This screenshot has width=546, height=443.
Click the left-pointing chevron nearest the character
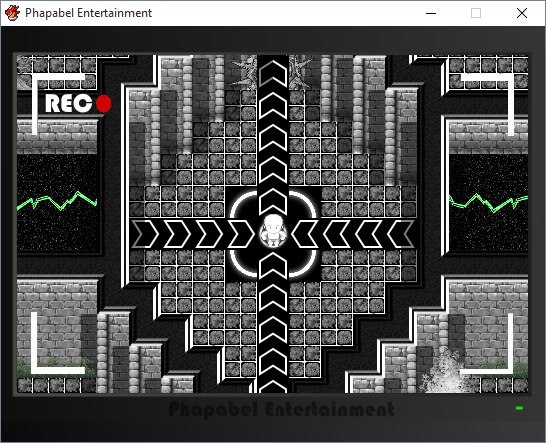305,234
